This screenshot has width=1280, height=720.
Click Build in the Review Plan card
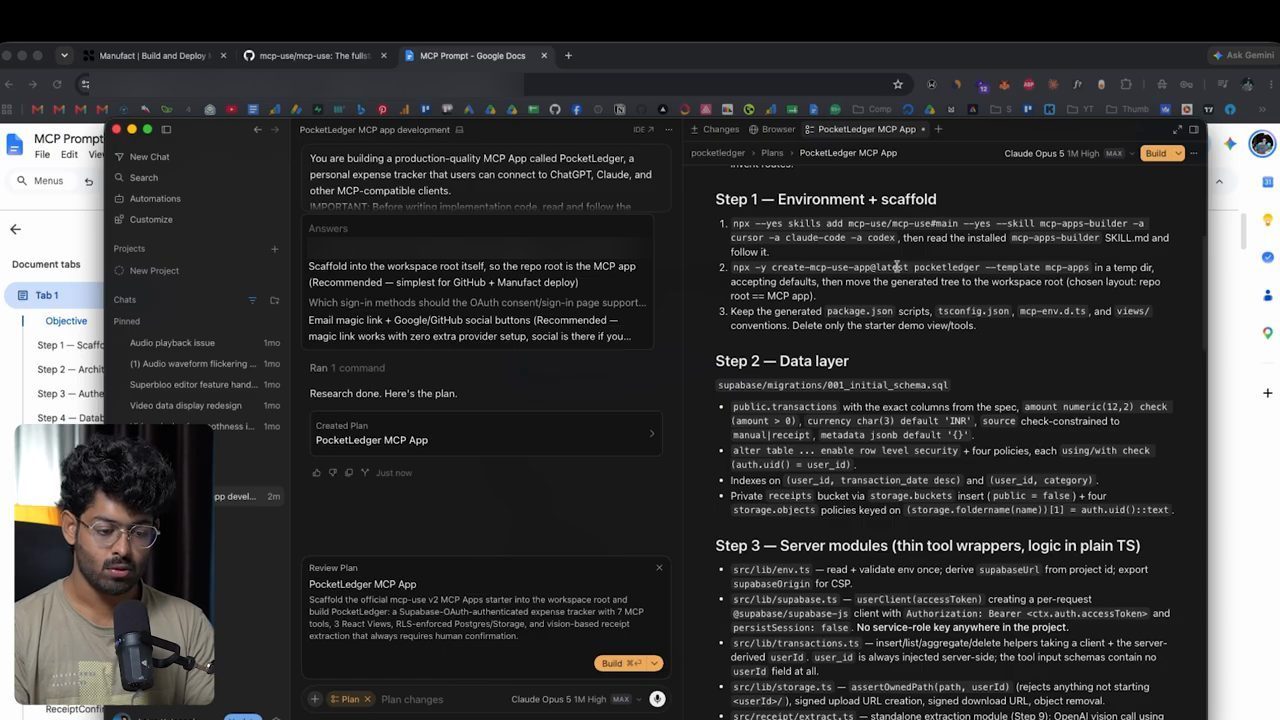(620, 663)
